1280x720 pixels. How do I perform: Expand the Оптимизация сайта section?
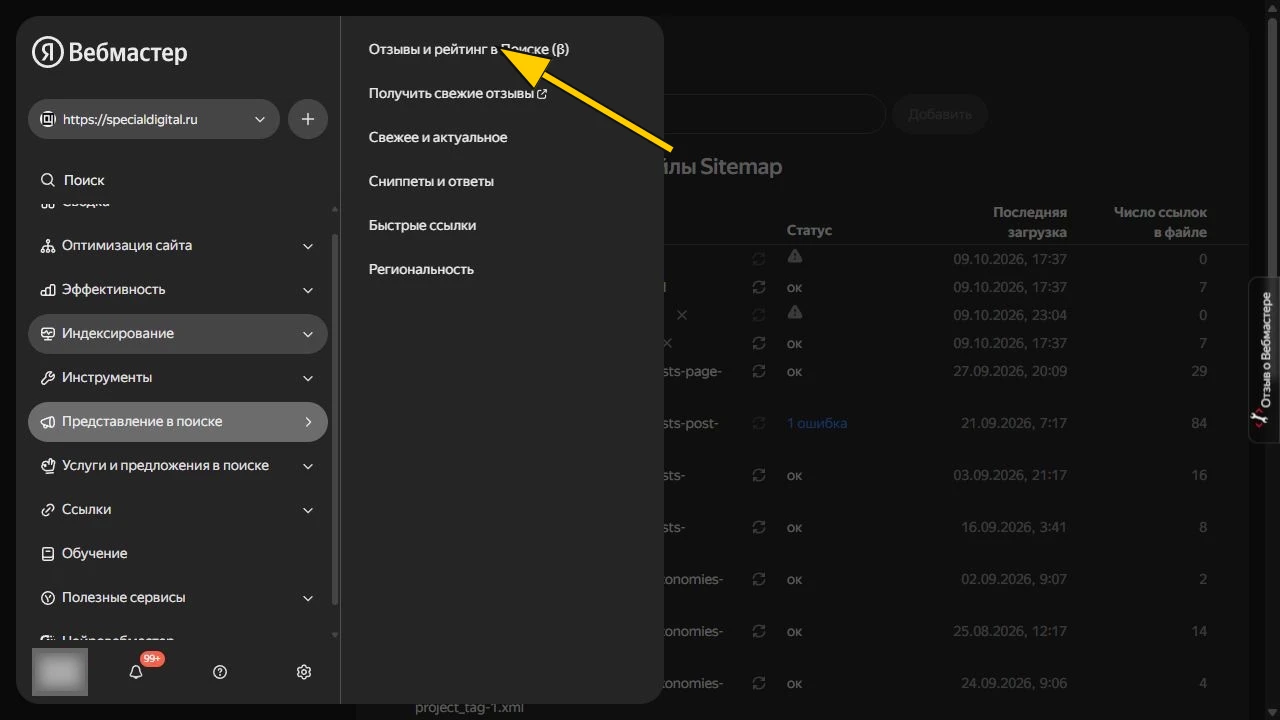178,245
